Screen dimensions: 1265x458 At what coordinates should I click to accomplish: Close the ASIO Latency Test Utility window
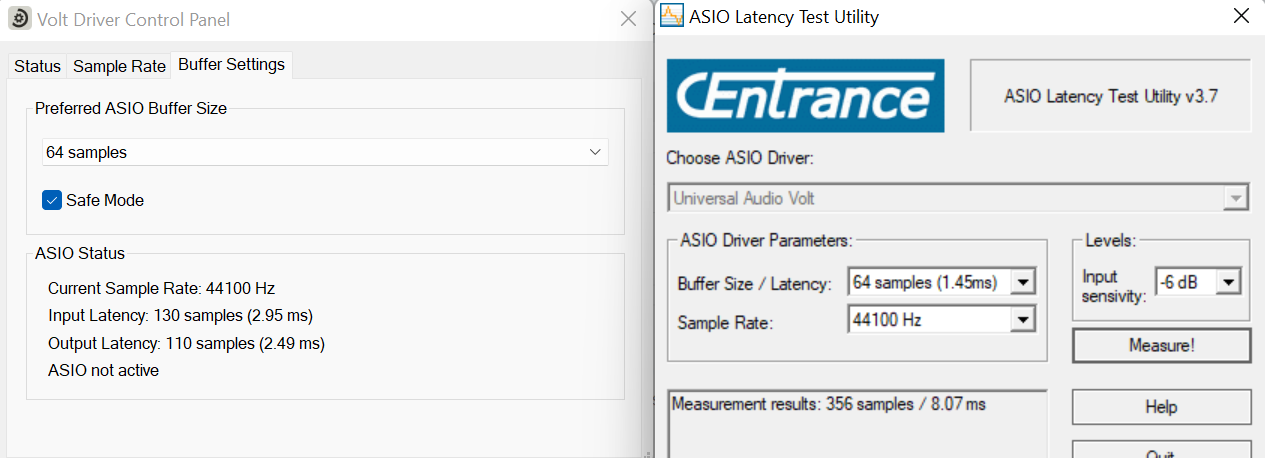point(1240,16)
